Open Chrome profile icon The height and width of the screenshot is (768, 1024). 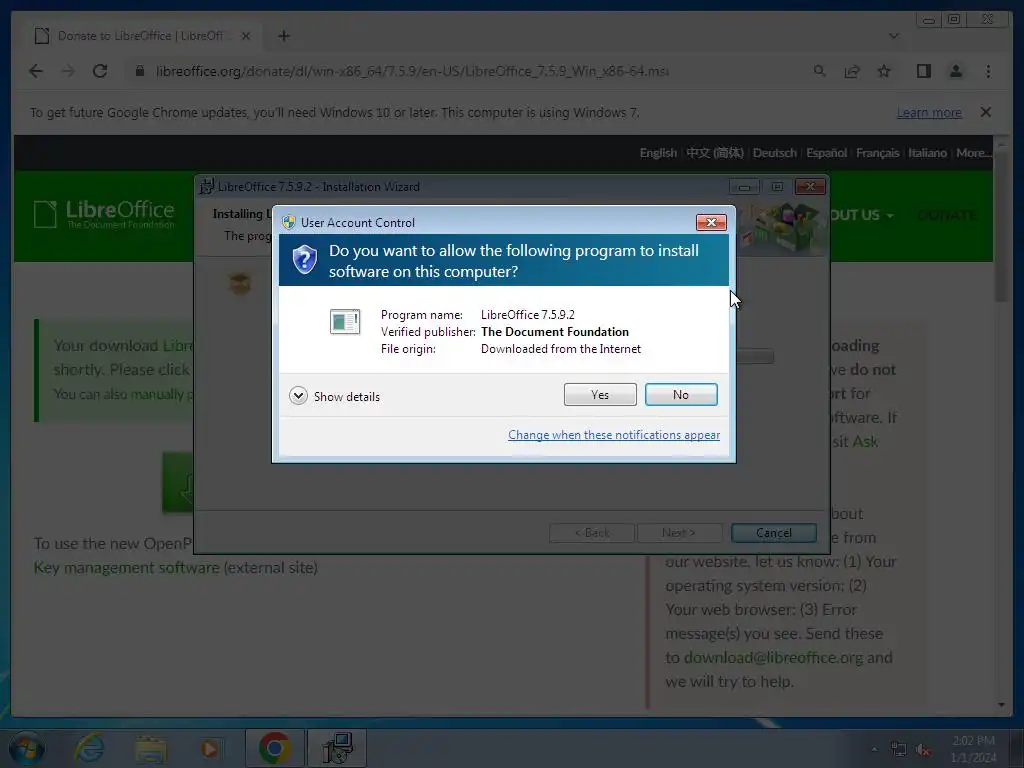point(955,71)
